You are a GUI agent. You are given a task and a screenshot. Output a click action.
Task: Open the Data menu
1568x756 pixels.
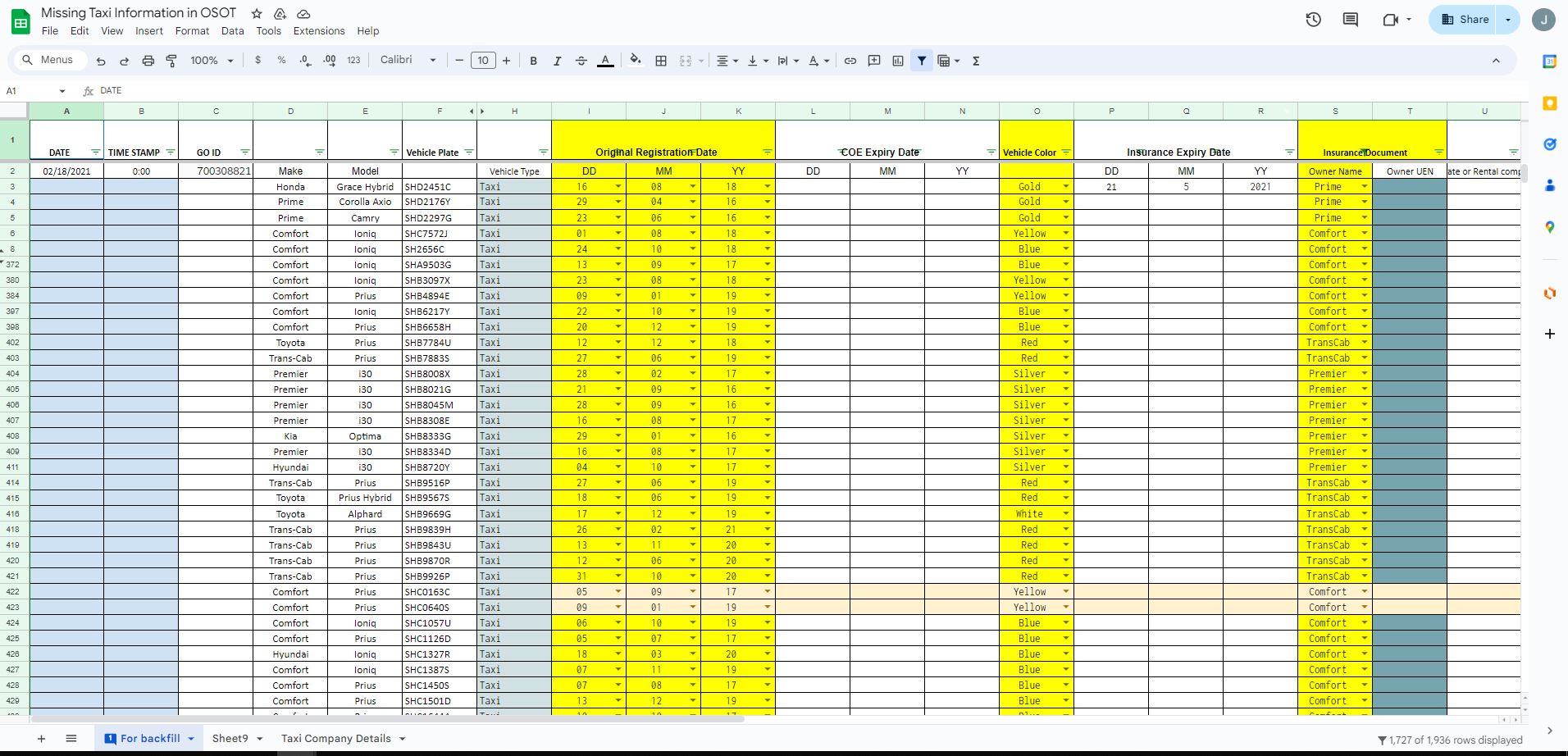(x=233, y=31)
